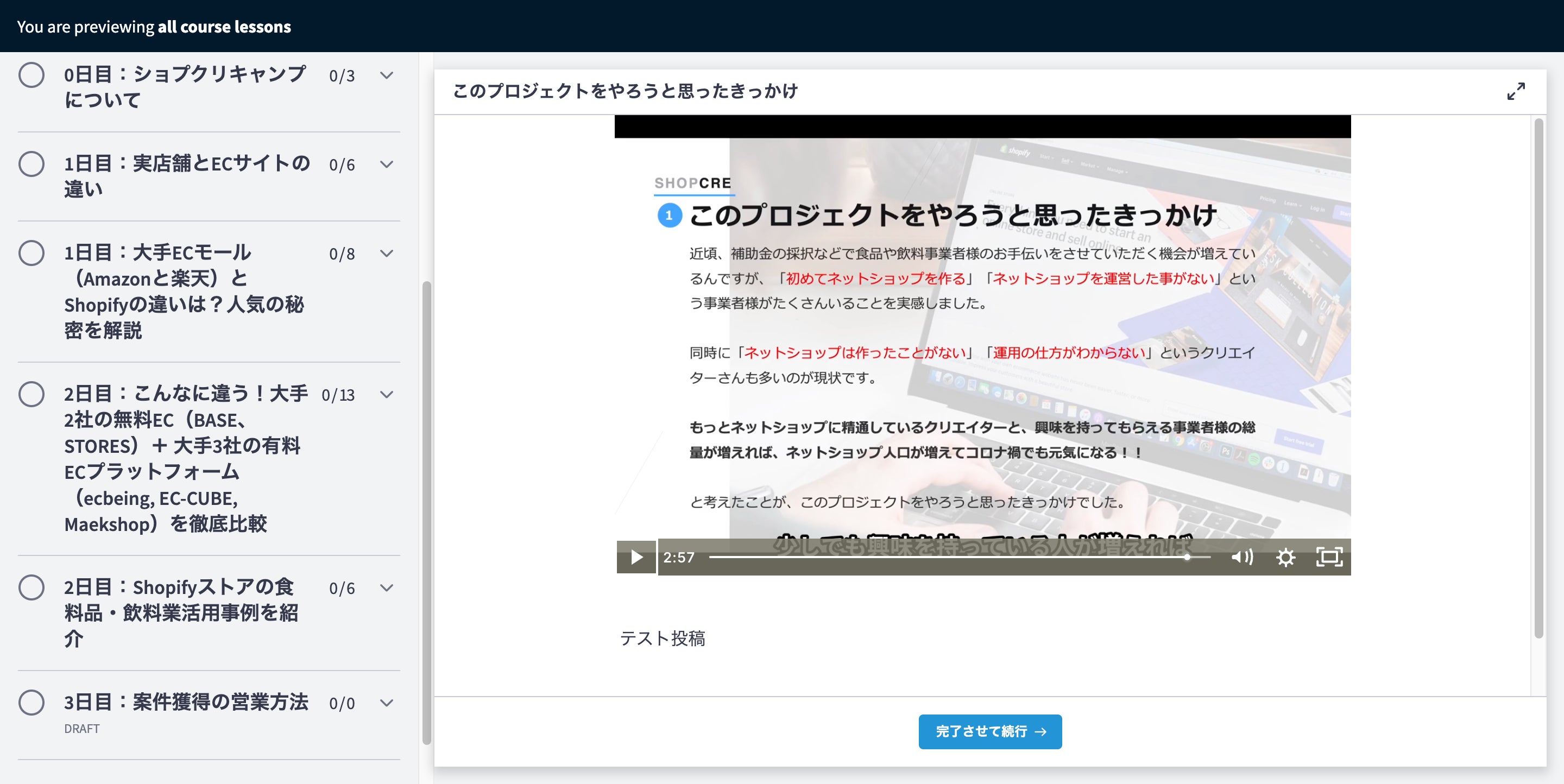The height and width of the screenshot is (784, 1564).
Task: Mark 3日目 案件獲得 chapter circle
Action: [31, 702]
